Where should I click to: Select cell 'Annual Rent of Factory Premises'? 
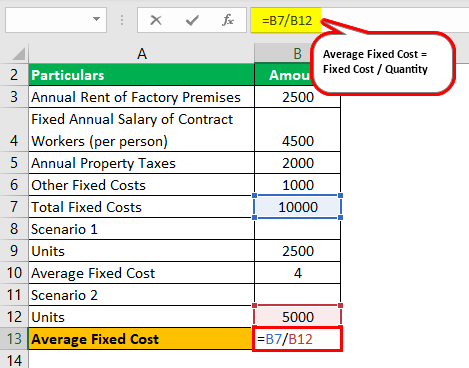pos(141,97)
